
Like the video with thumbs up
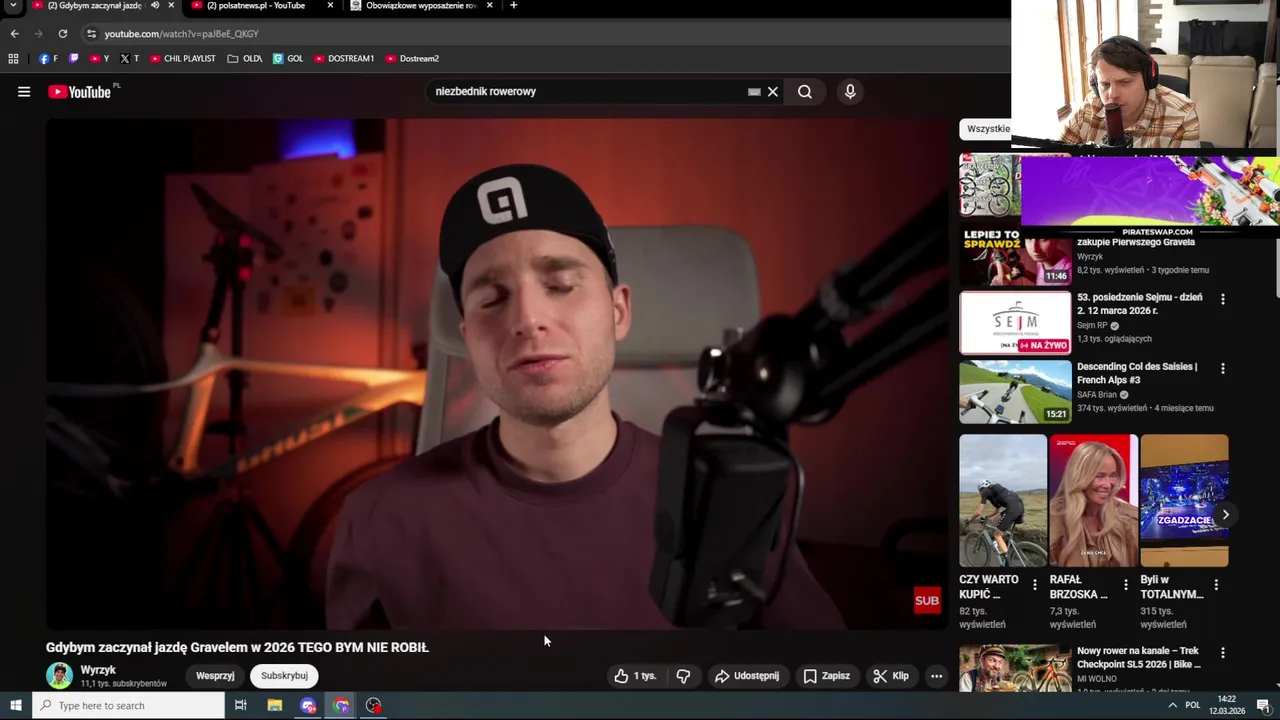click(x=636, y=676)
